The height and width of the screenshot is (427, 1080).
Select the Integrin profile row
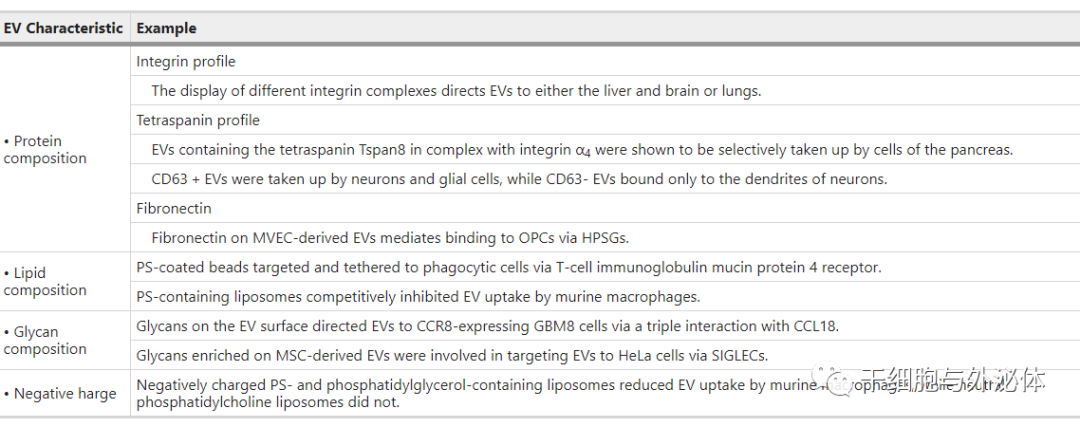coord(605,61)
